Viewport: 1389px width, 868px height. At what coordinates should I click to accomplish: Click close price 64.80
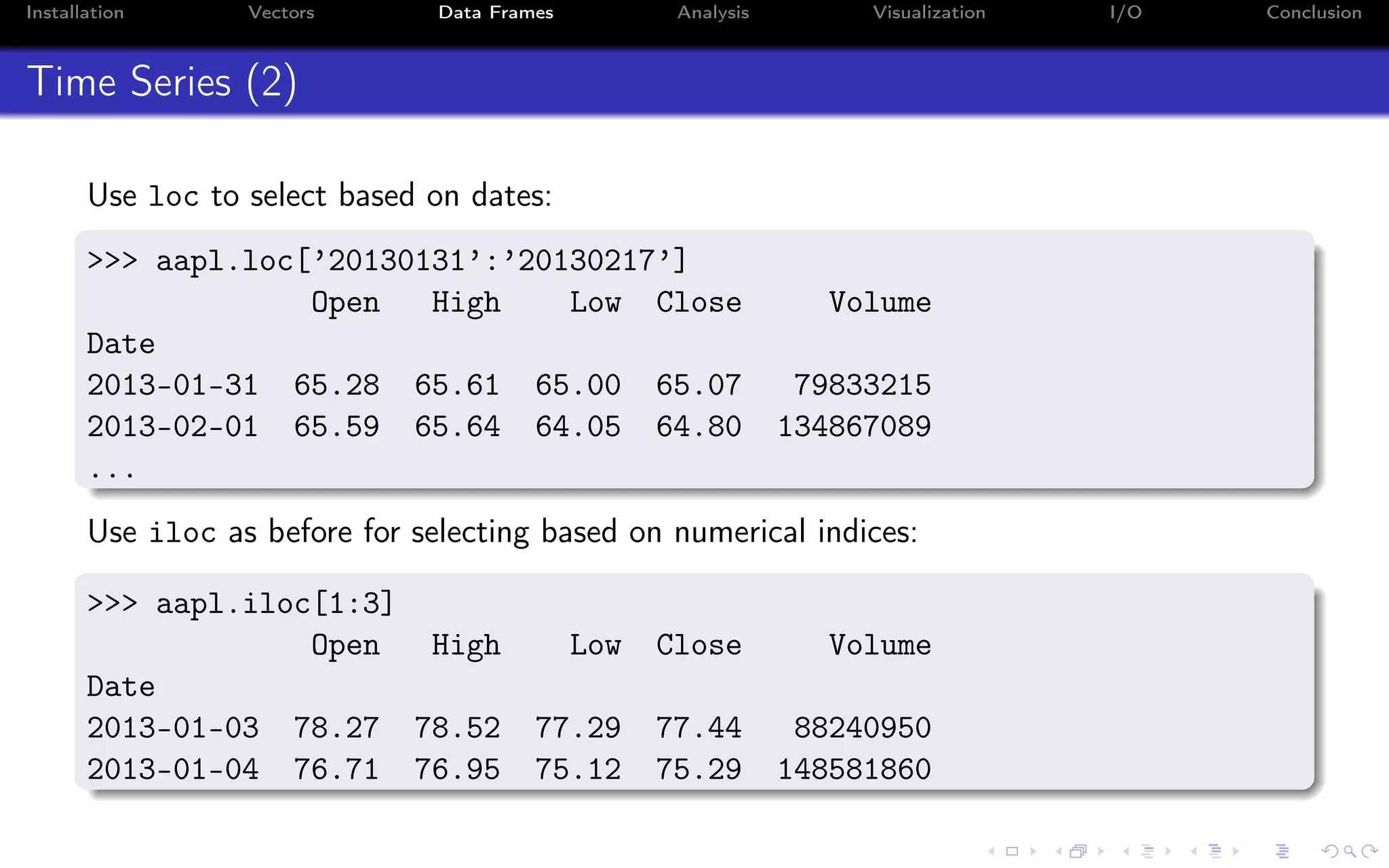click(699, 427)
